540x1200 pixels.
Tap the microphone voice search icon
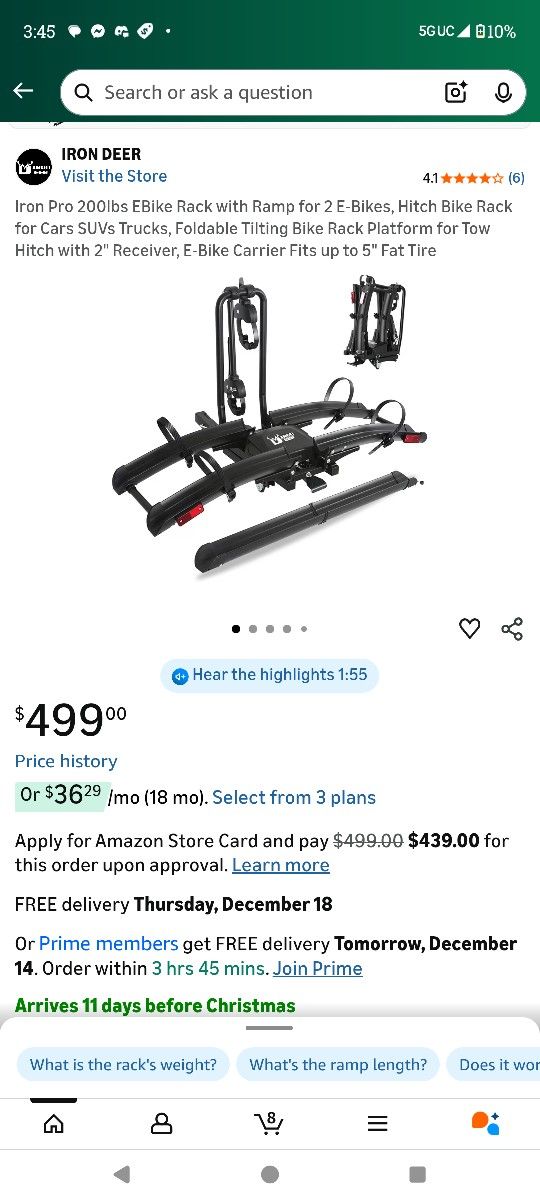click(x=503, y=93)
